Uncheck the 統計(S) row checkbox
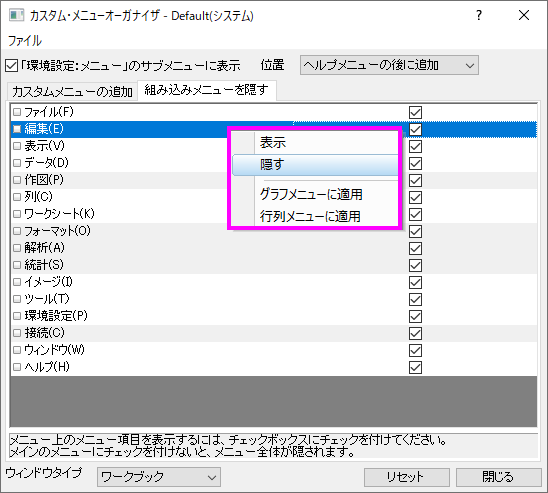This screenshot has height=493, width=548. click(415, 266)
